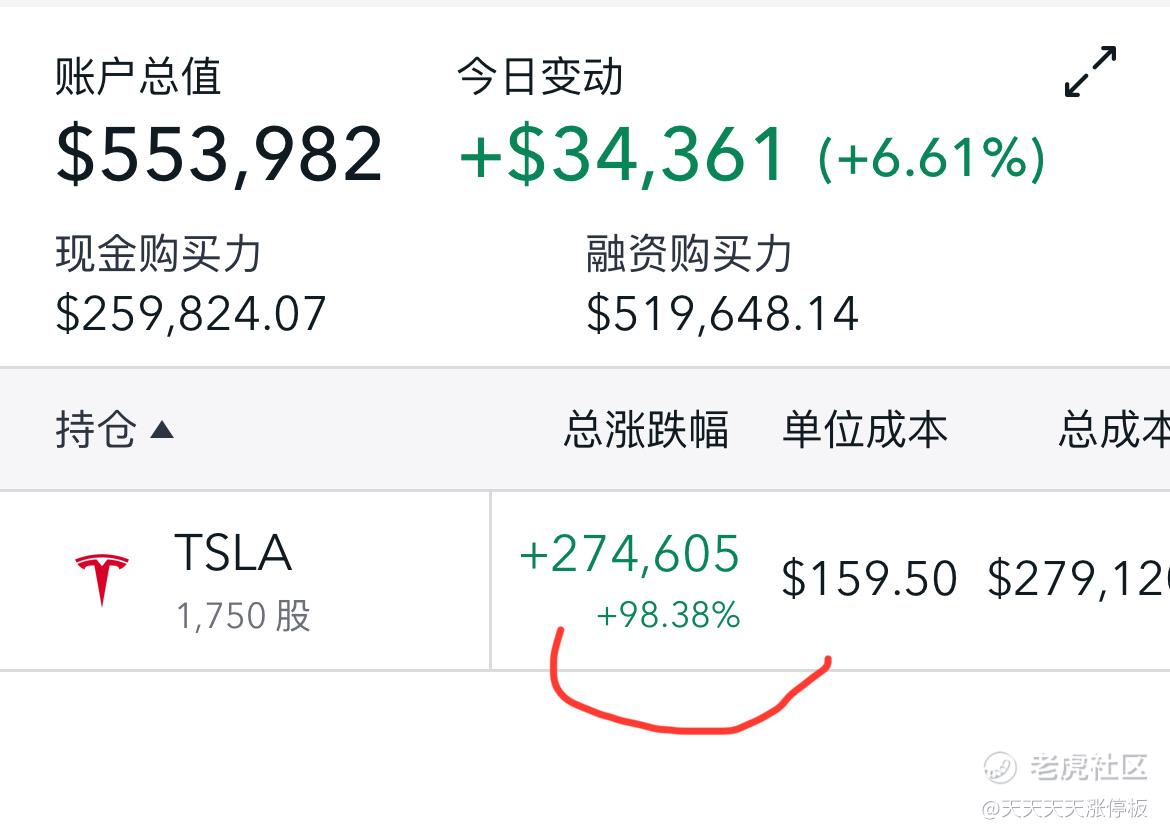Viewport: 1170px width, 835px height.
Task: Tap the 账户总值 label
Action: tap(138, 76)
